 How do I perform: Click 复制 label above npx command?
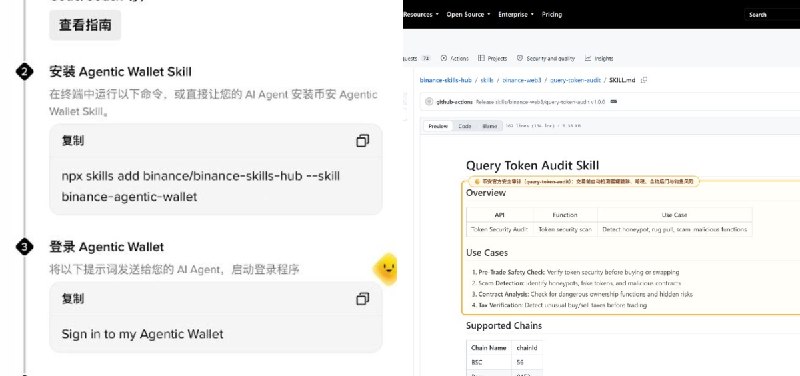tap(73, 141)
